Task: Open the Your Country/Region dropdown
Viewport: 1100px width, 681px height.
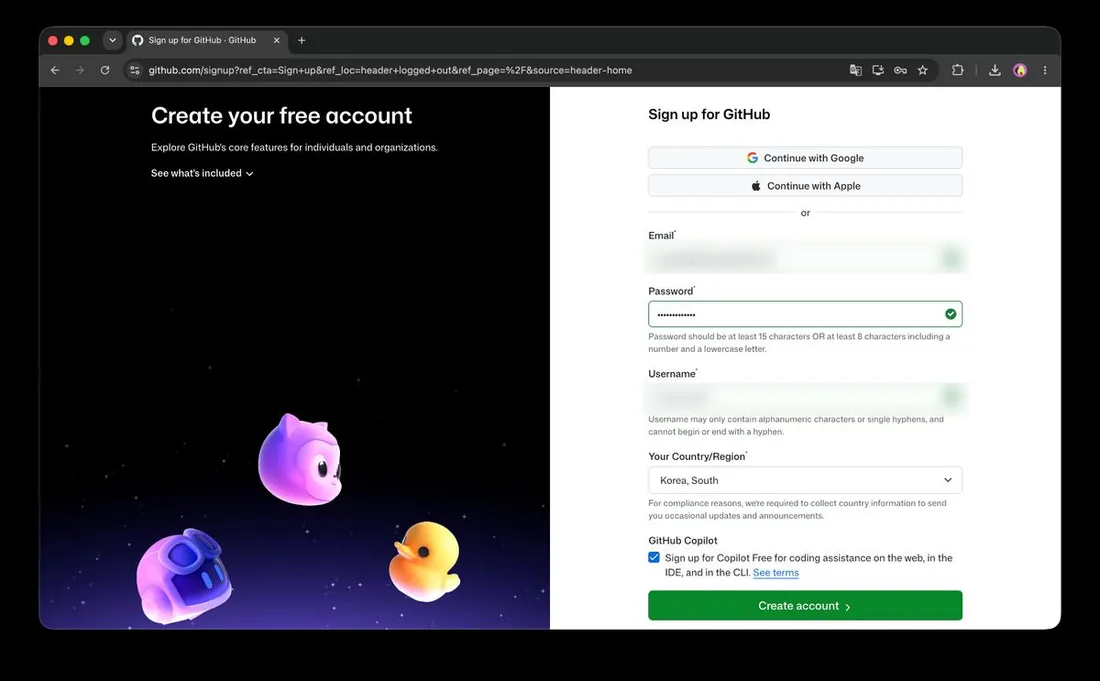Action: tap(805, 480)
